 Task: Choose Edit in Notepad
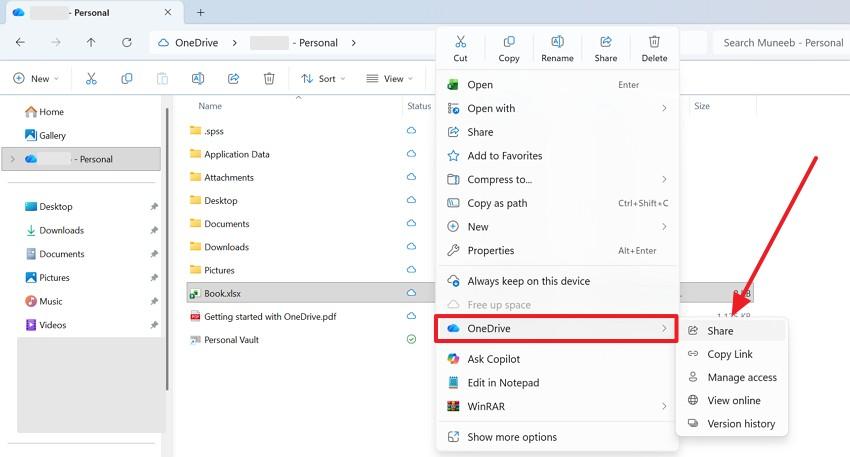click(557, 383)
